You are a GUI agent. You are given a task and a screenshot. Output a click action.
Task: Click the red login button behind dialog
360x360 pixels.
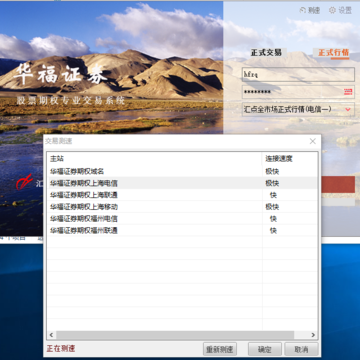pyautogui.click(x=338, y=184)
